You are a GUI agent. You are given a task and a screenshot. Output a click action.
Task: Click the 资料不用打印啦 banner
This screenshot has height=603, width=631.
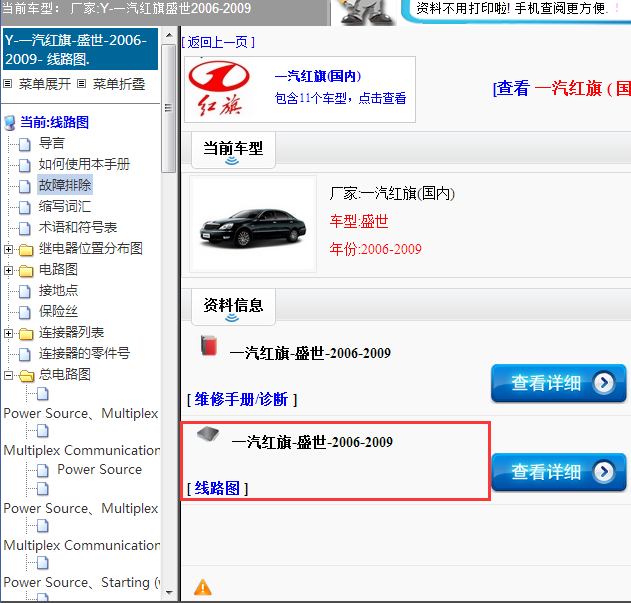click(x=517, y=10)
